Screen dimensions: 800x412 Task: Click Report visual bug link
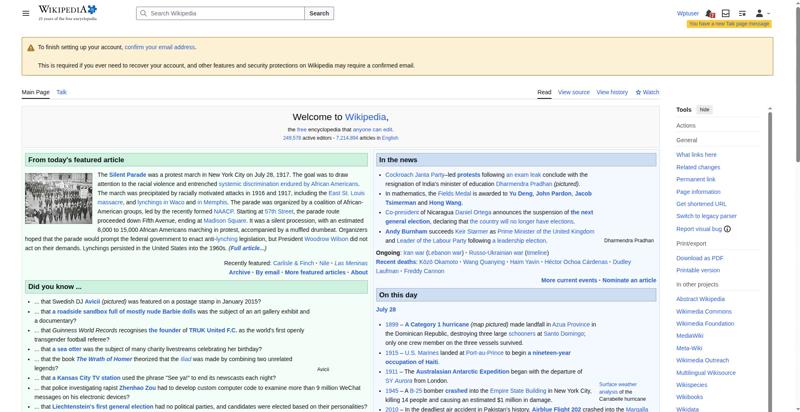[x=699, y=229]
